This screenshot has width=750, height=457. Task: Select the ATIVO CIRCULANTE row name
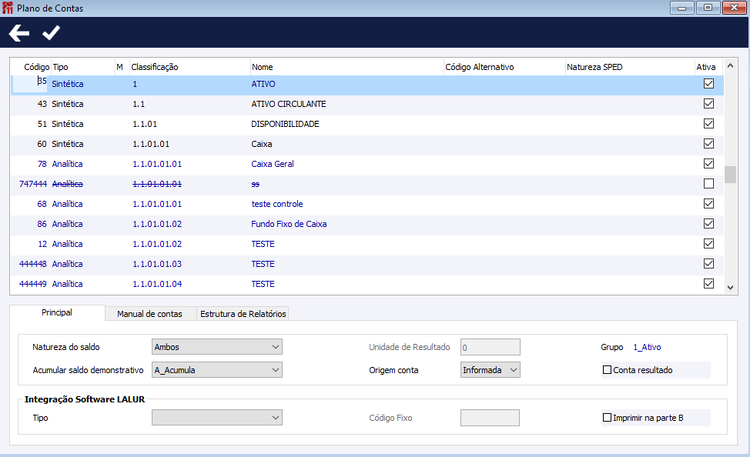(x=288, y=104)
